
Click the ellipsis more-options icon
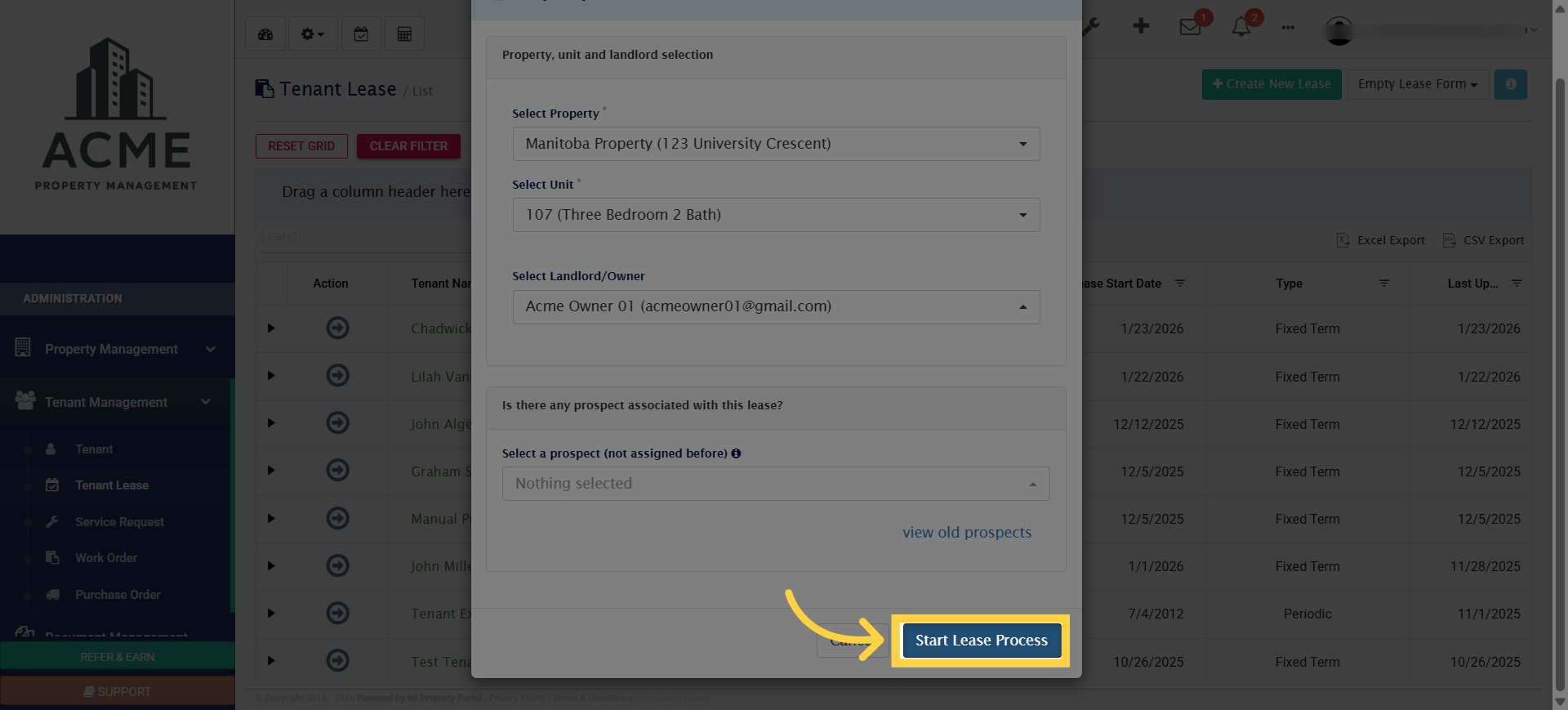pyautogui.click(x=1288, y=27)
